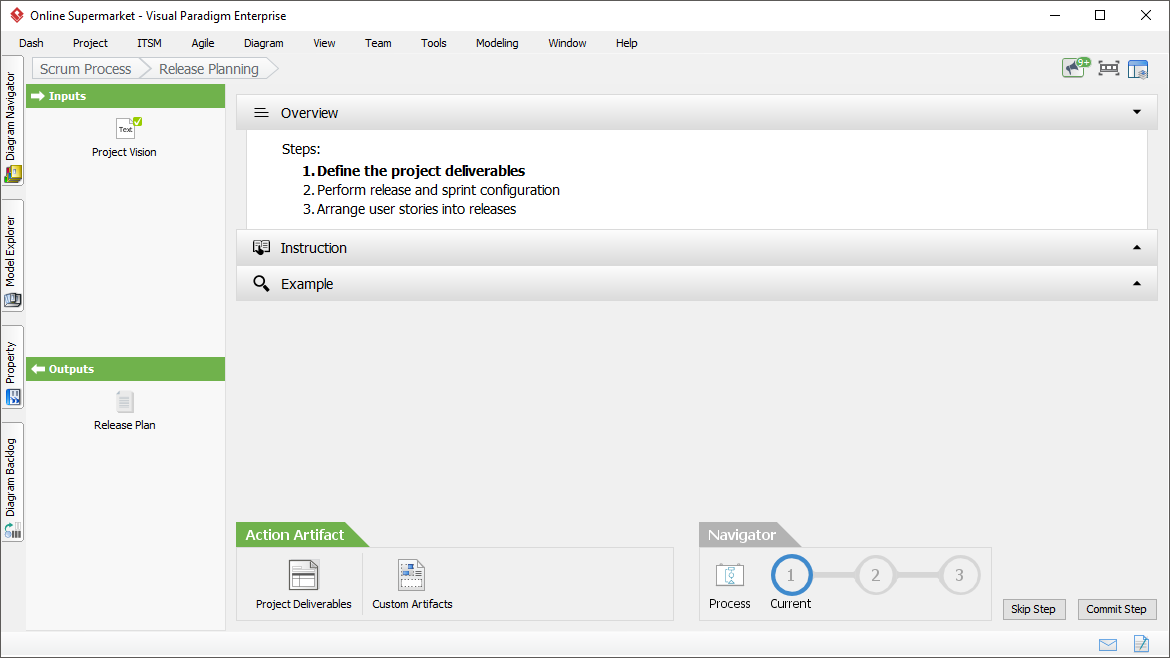Image resolution: width=1170 pixels, height=658 pixels.
Task: Open the Diagram Navigator side tab
Action: 13,121
